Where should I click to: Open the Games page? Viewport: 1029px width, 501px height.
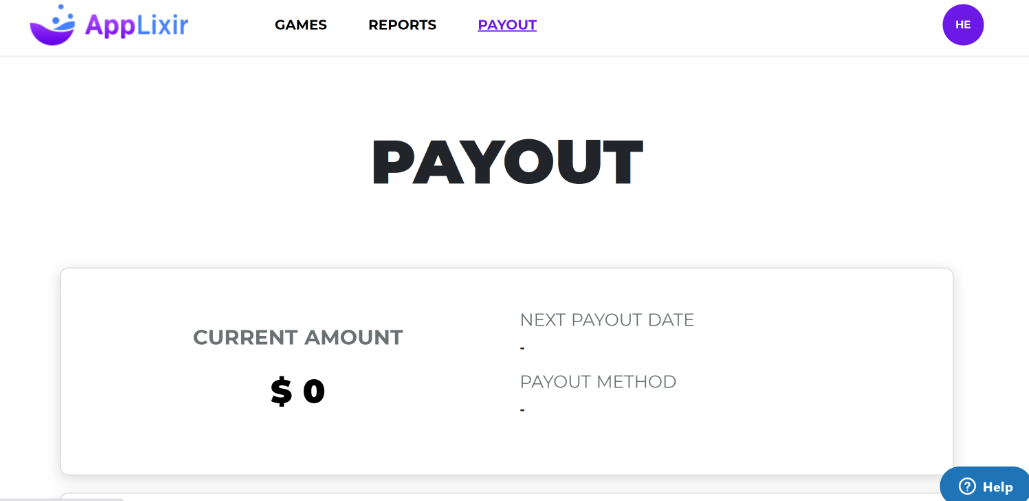300,25
